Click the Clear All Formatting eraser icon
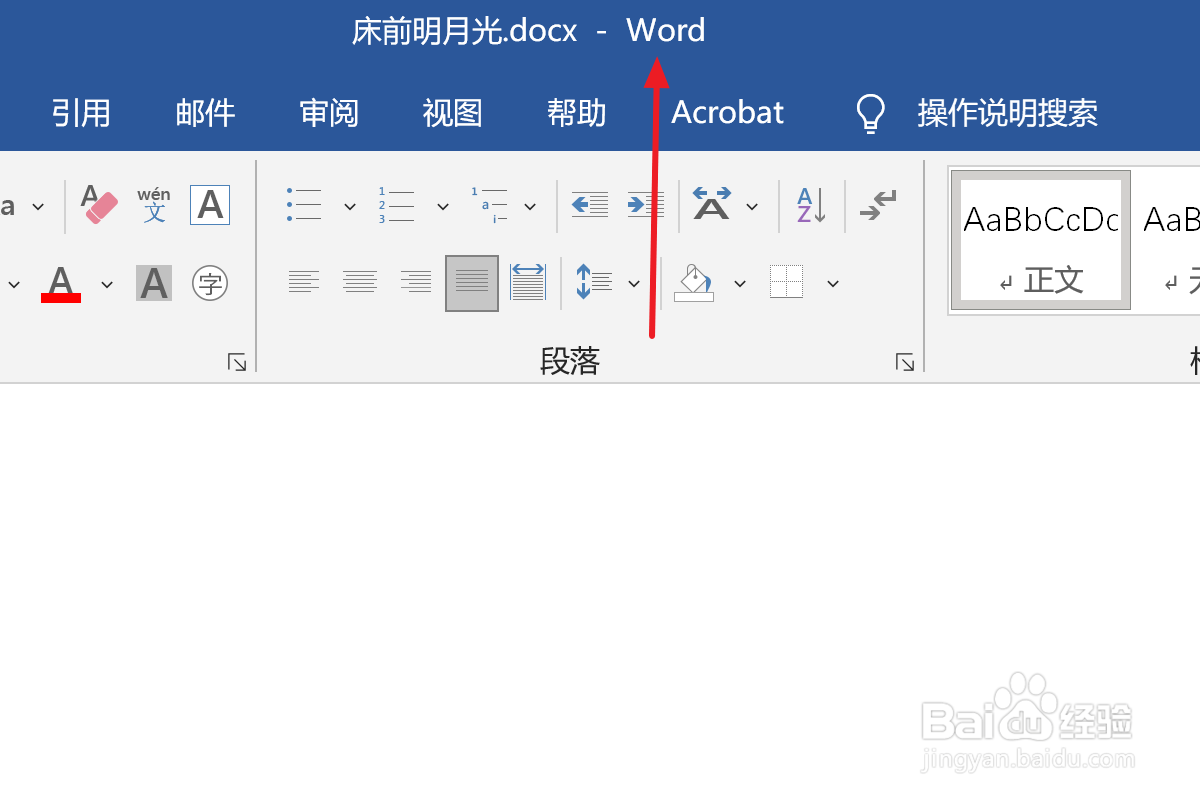The image size is (1200, 800). click(99, 204)
